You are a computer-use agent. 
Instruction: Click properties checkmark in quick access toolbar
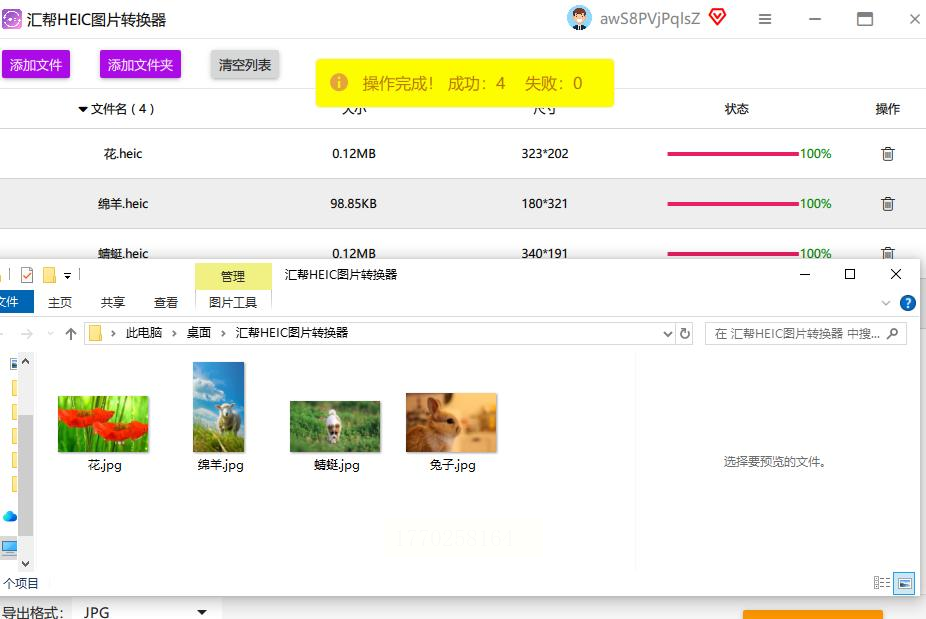pos(27,275)
